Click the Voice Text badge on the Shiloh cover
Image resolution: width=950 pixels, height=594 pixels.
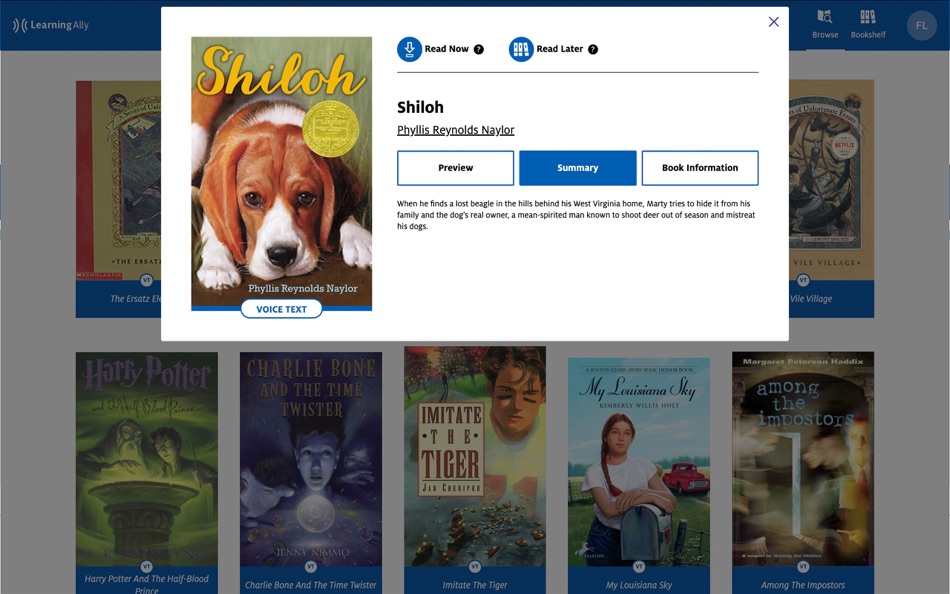(282, 309)
